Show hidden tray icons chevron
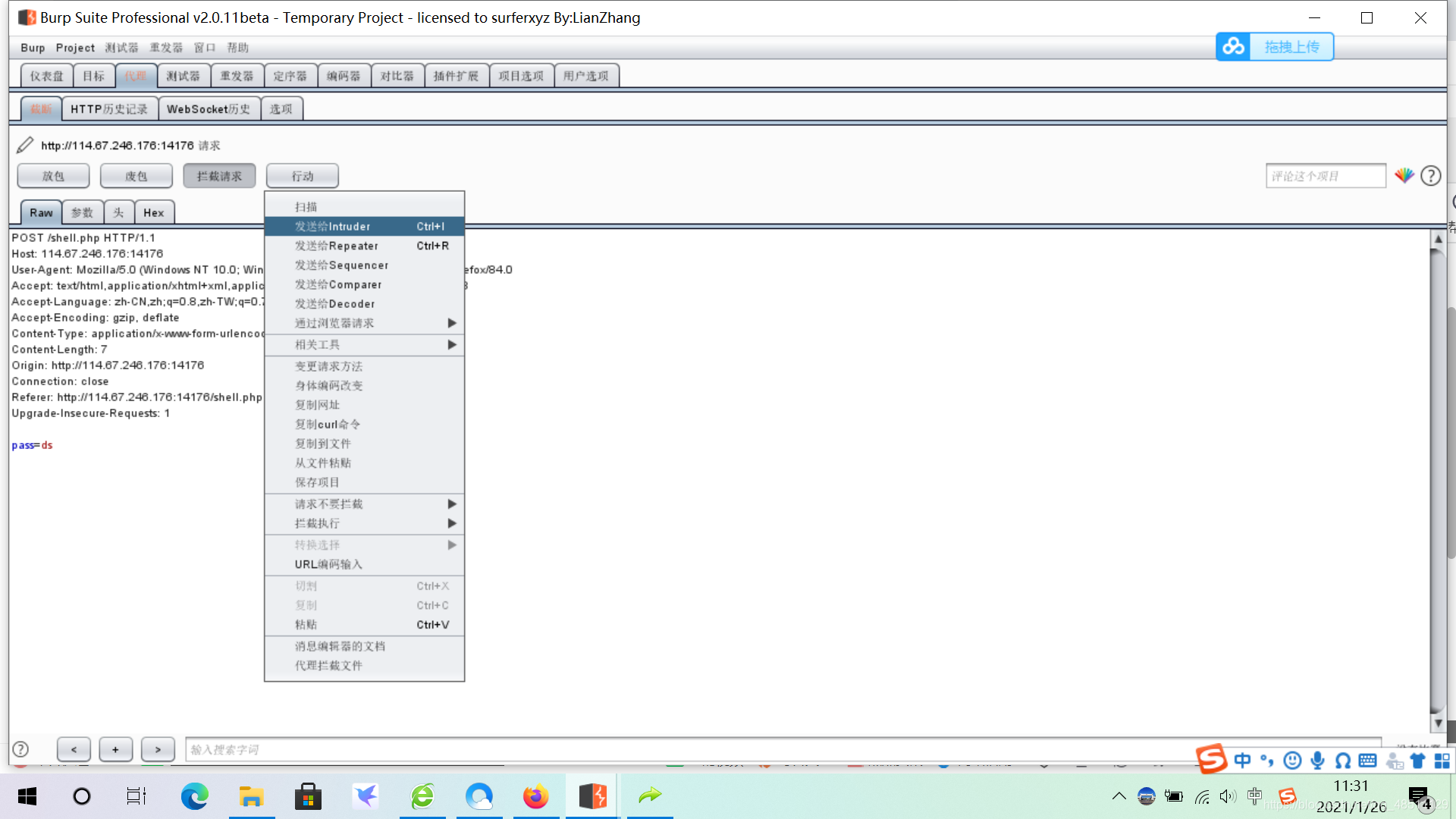1456x819 pixels. [1119, 796]
